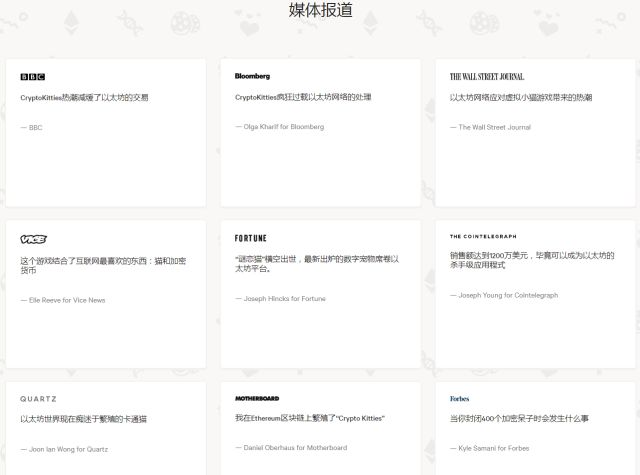Click the BBC logo
Screen dimensions: 640x475
pos(33,77)
